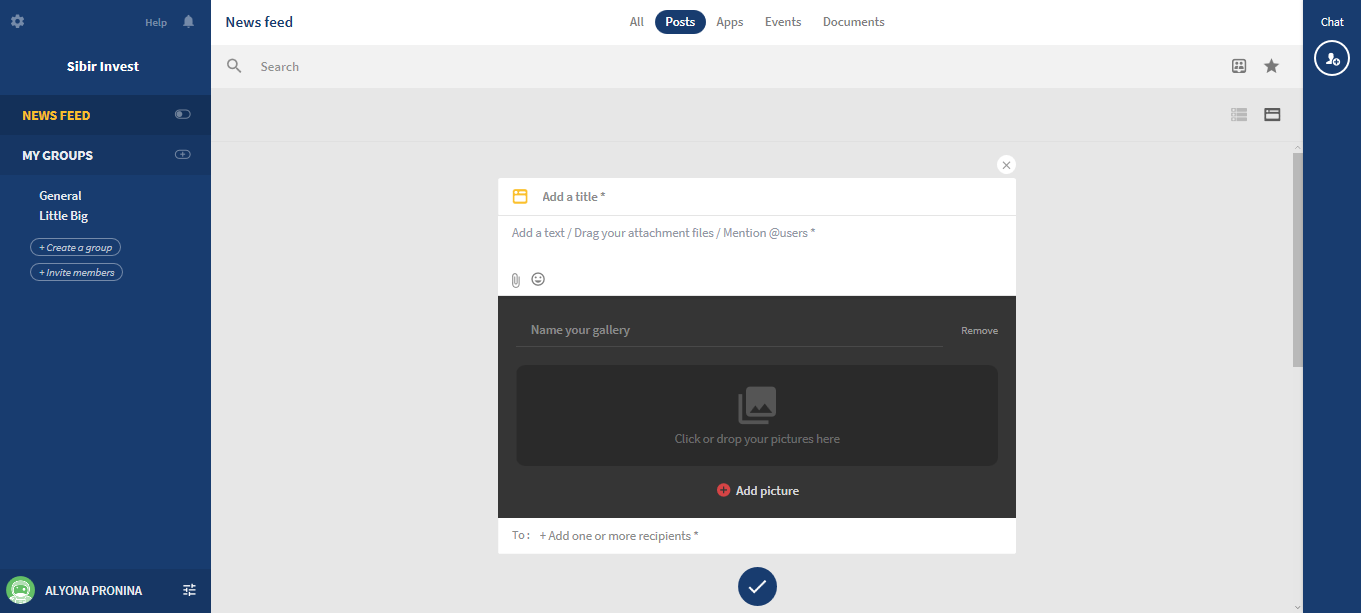Click Invite members button
The image size is (1361, 613).
coord(77,272)
